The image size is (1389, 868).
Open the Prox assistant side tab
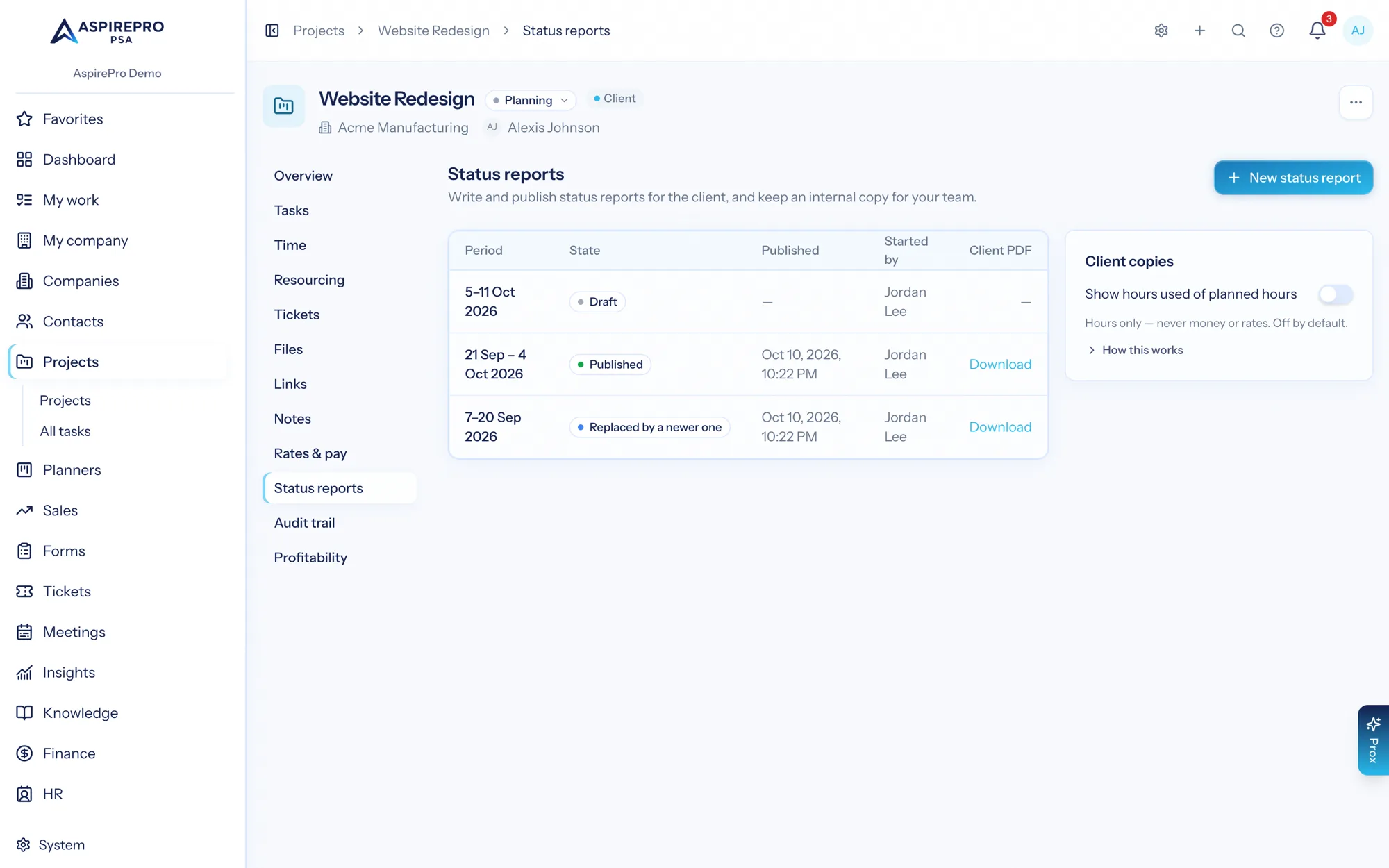[1373, 740]
